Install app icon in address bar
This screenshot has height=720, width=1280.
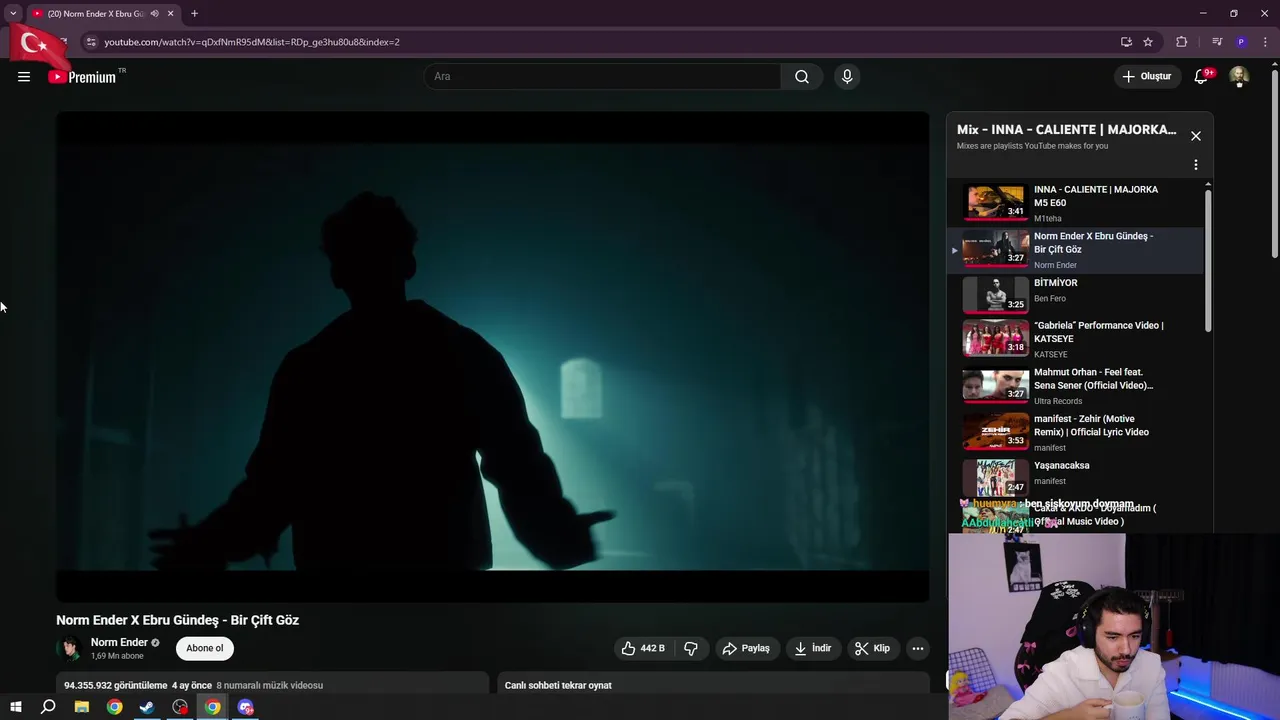(1126, 42)
